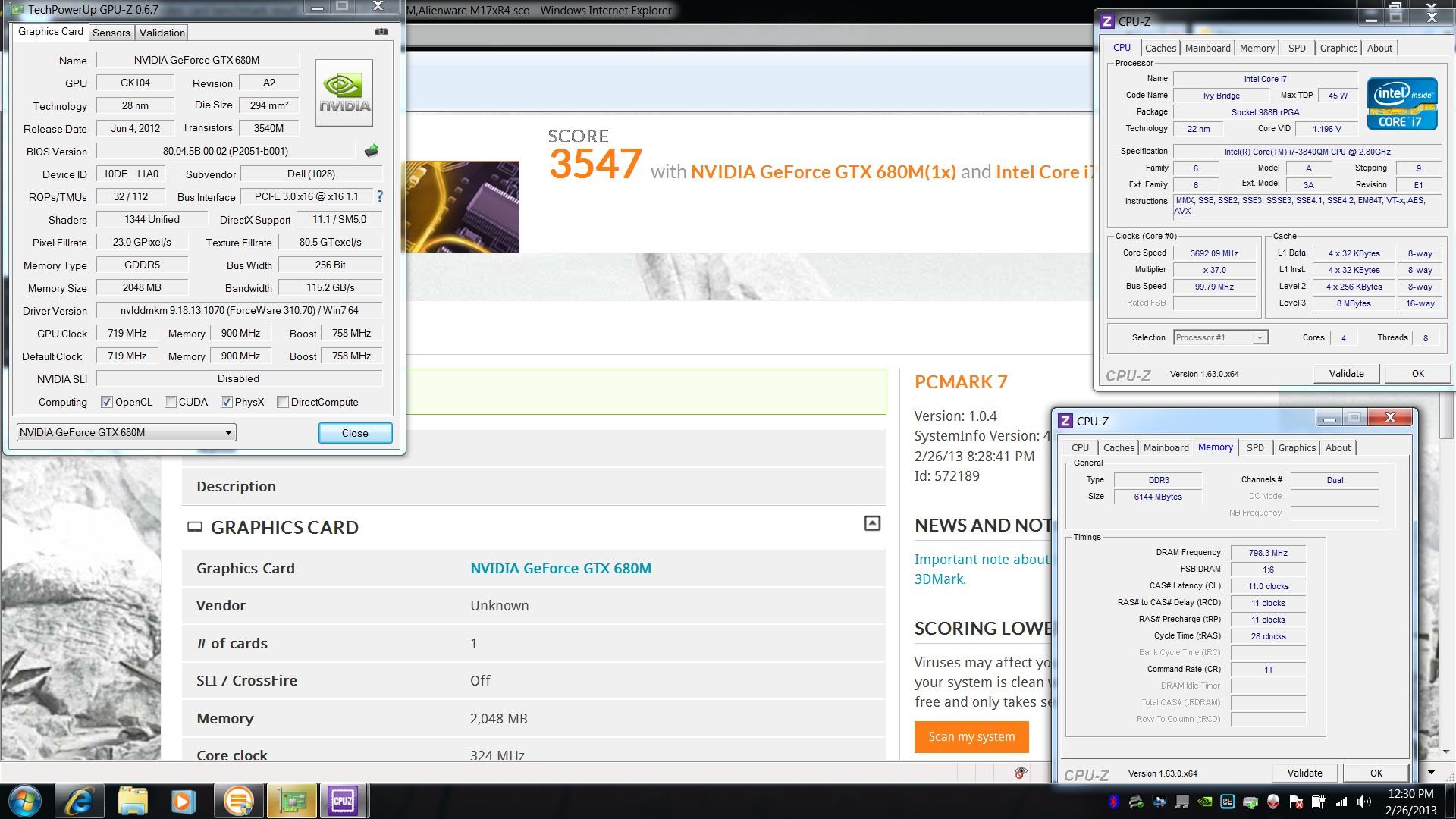The image size is (1456, 819).
Task: Open the Important note about 3DMark link
Action: [982, 569]
